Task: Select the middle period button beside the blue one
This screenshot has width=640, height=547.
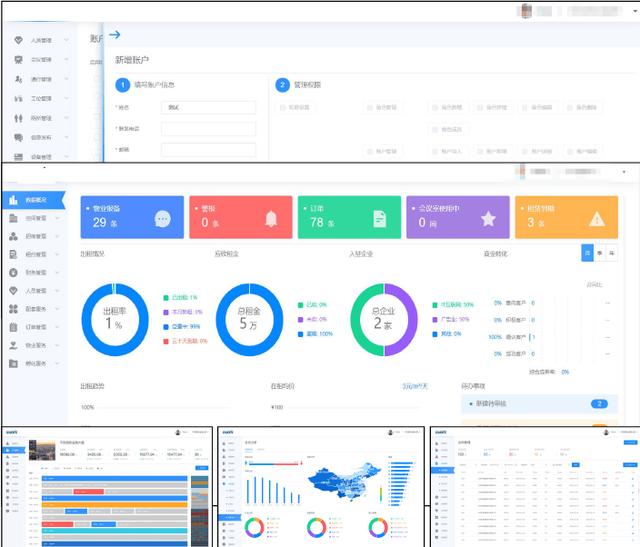Action: pyautogui.click(x=600, y=253)
